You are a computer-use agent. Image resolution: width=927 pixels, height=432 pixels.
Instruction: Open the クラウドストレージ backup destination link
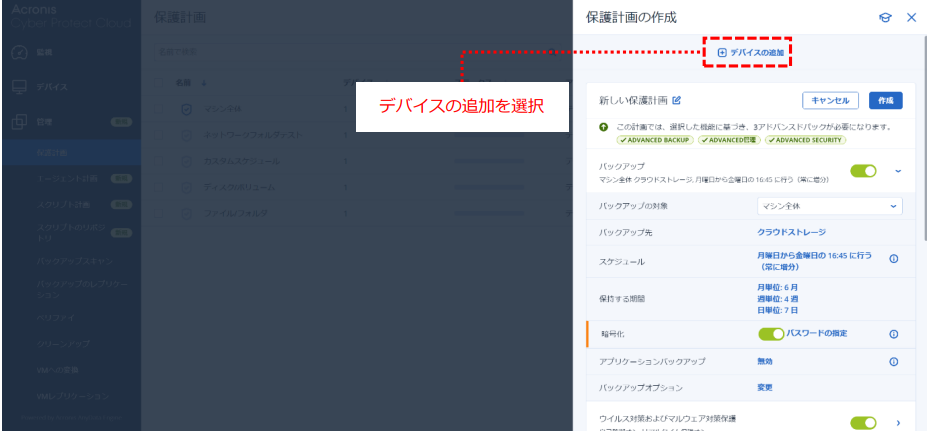click(790, 232)
